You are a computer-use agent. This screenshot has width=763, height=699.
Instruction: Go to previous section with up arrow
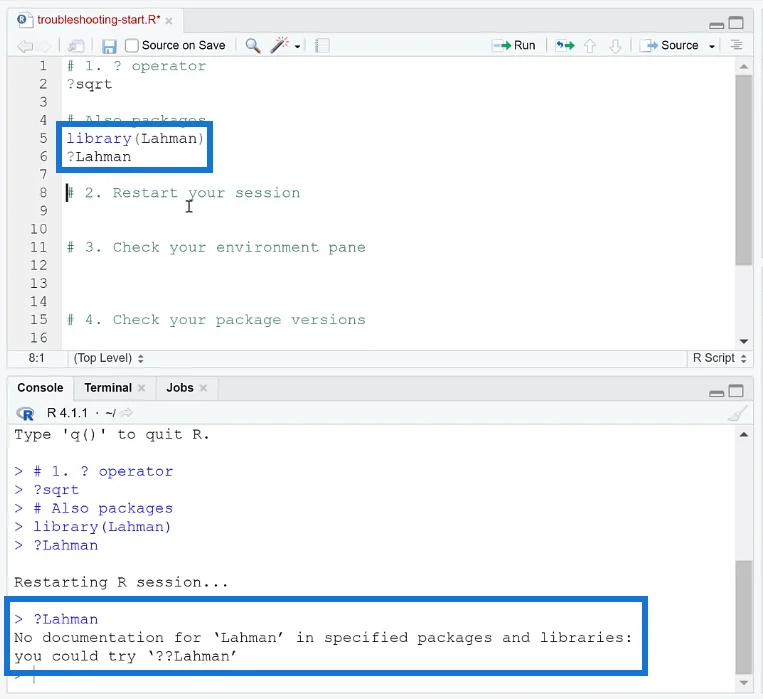point(590,46)
